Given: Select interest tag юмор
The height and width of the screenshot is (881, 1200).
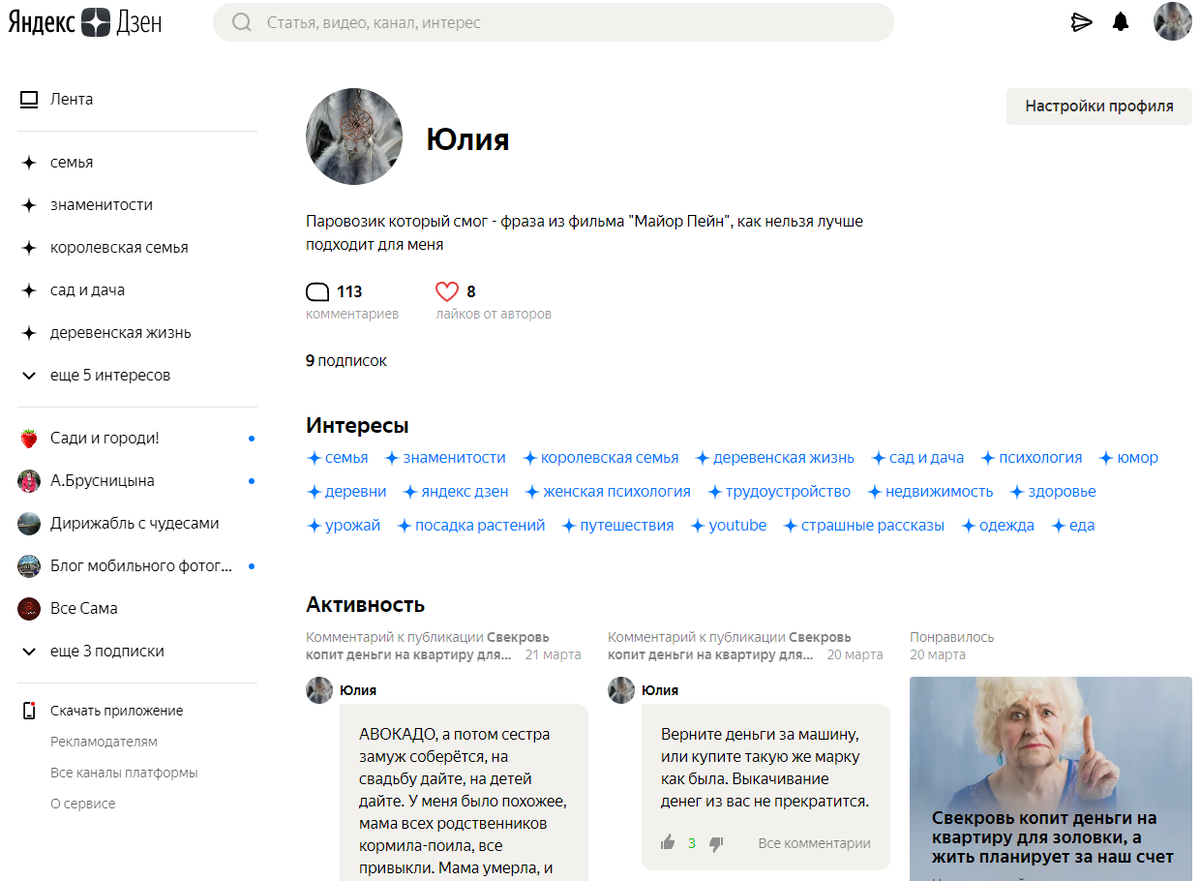Looking at the screenshot, I should coord(1128,458).
